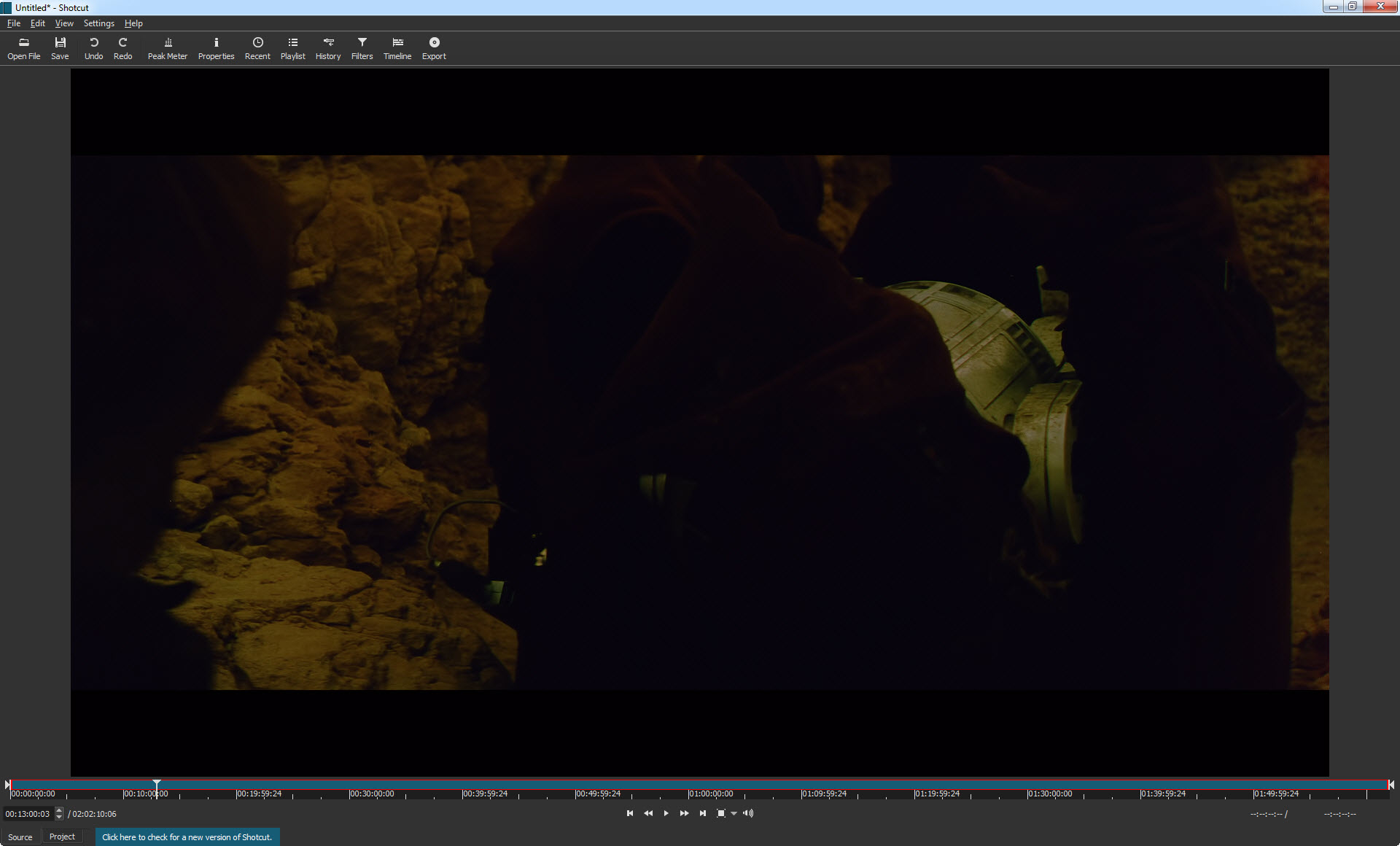This screenshot has width=1400, height=846.
Task: Play the video
Action: point(666,813)
